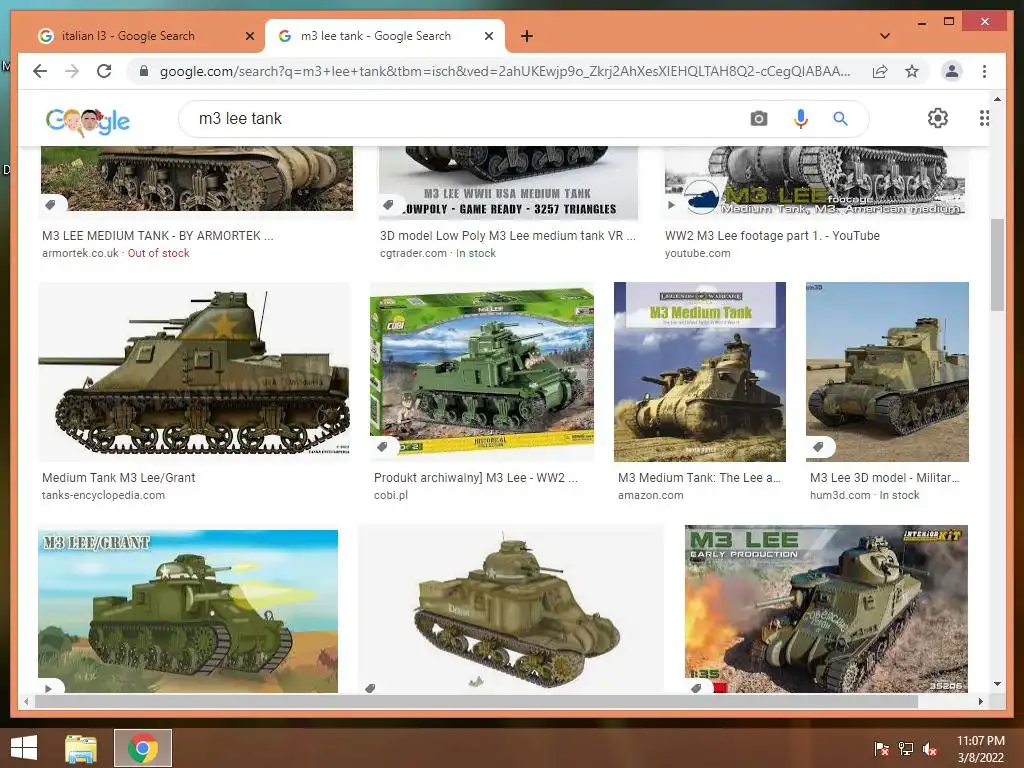Click the address bar URL
This screenshot has width=1024, height=768.
505,71
